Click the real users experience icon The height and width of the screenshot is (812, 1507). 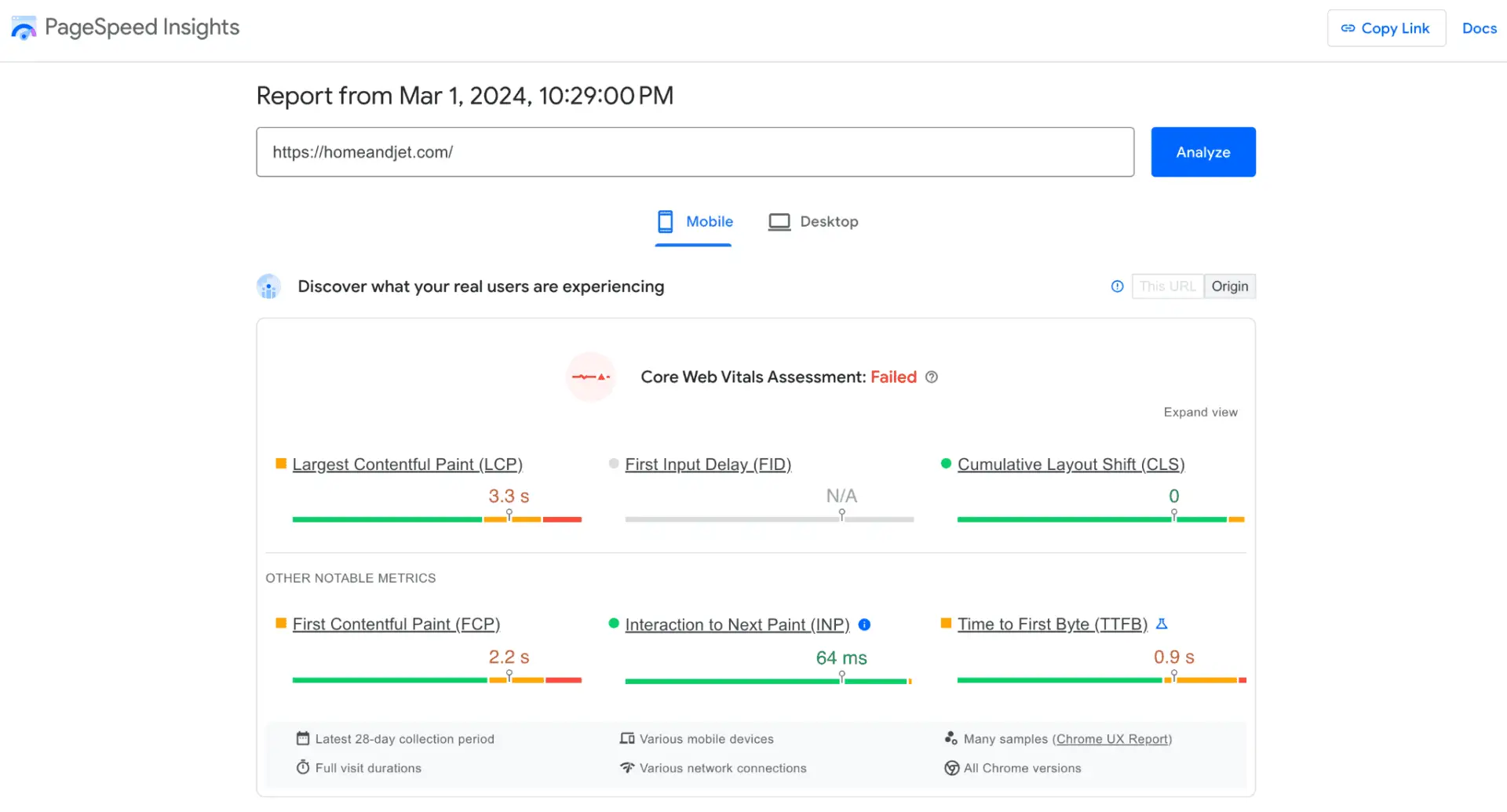click(268, 286)
